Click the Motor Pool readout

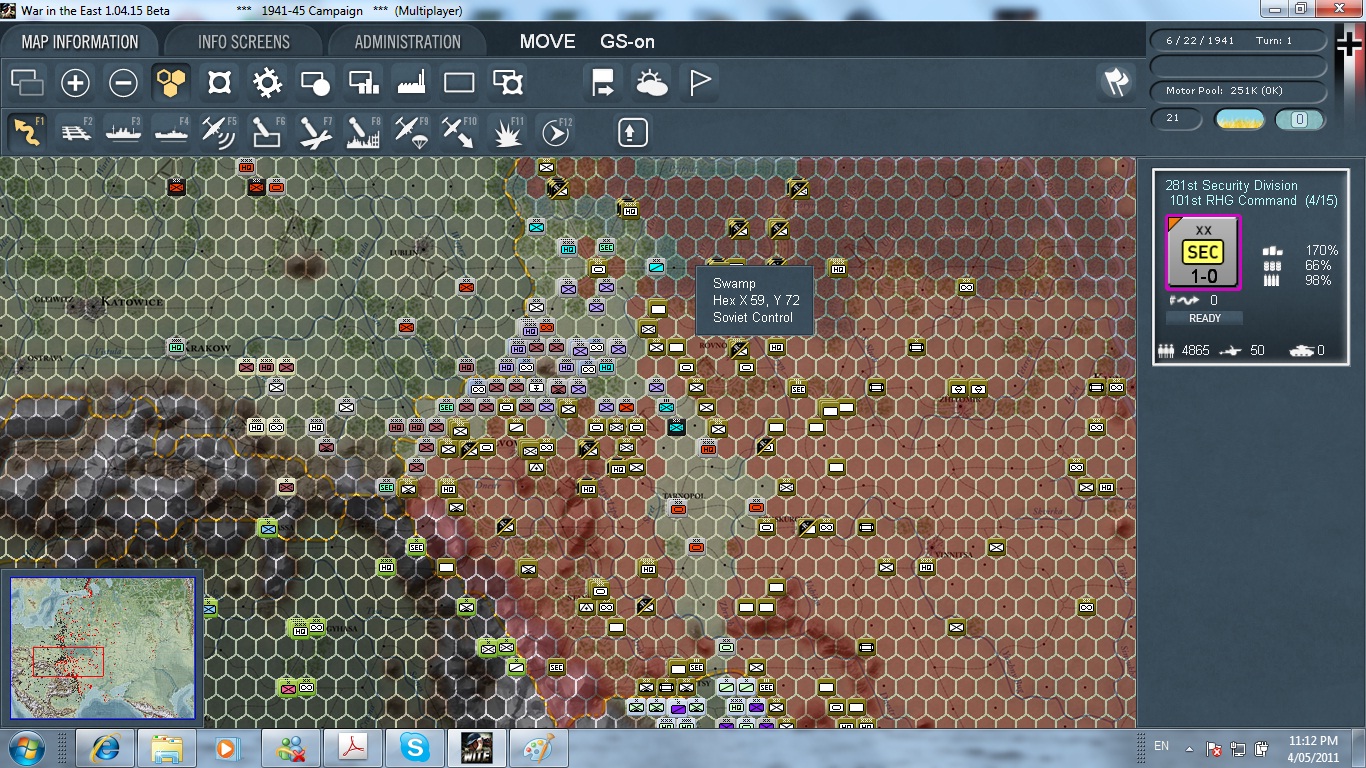1239,91
